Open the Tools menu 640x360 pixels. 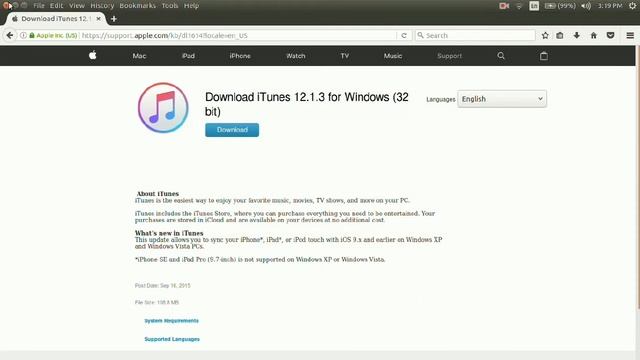point(169,6)
